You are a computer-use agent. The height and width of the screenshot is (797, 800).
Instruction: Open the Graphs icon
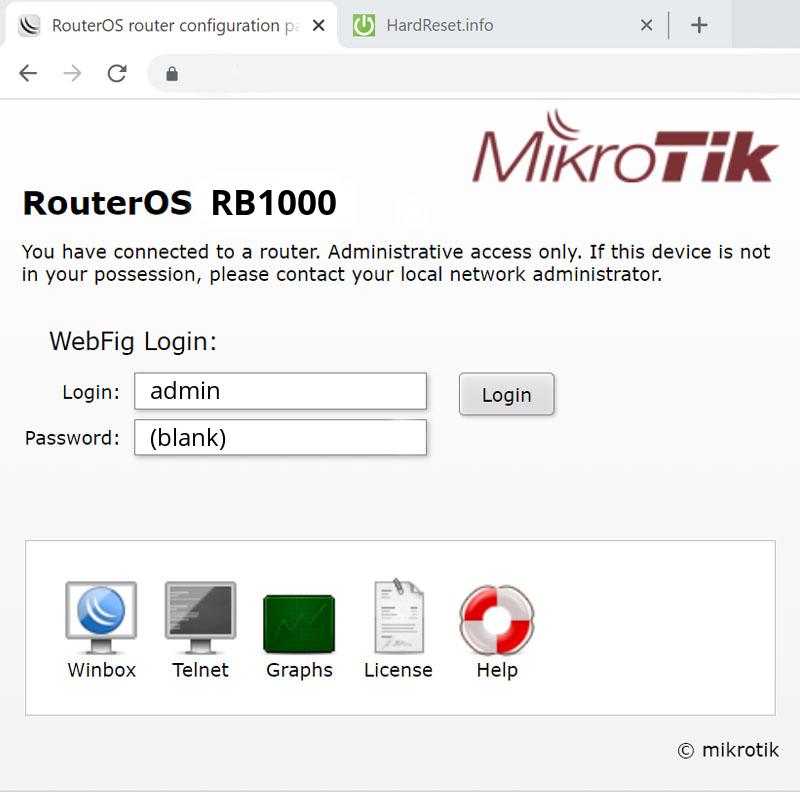pyautogui.click(x=299, y=624)
